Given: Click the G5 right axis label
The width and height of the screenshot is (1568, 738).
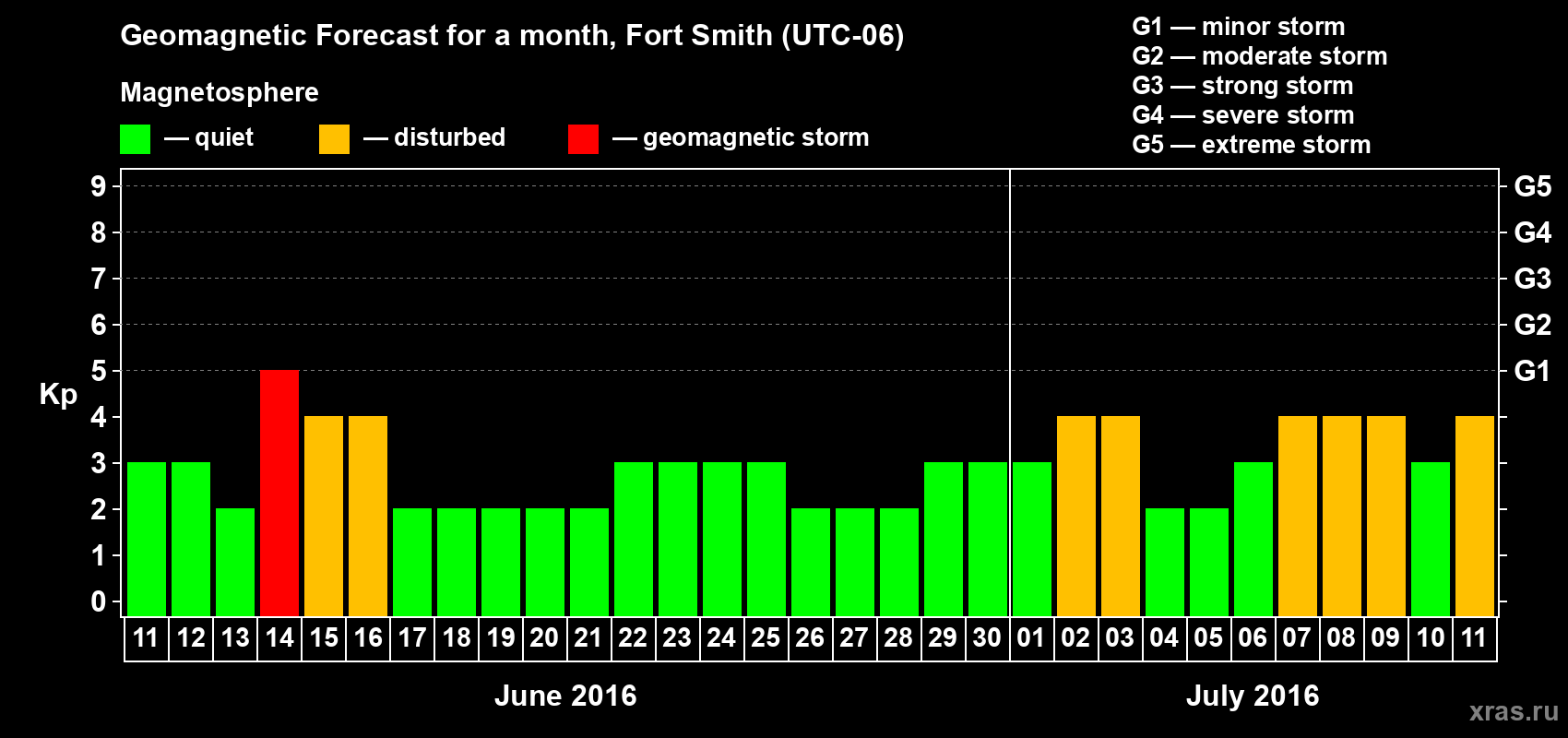Looking at the screenshot, I should (1533, 186).
